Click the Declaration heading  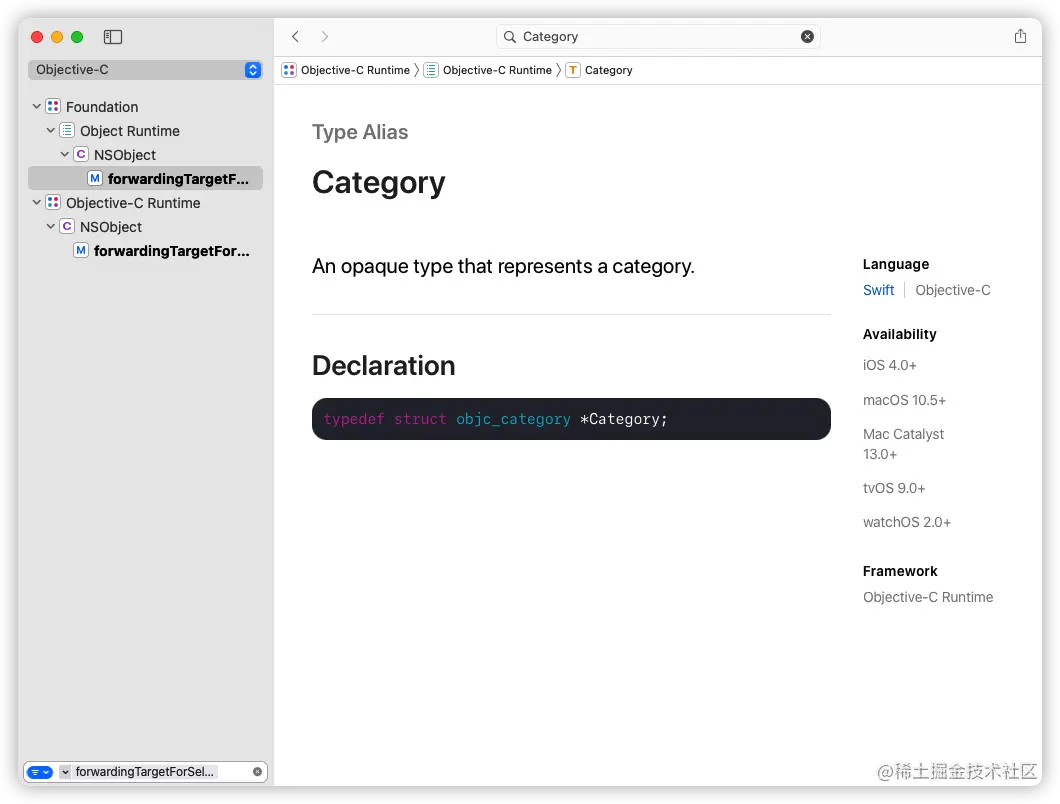pos(383,366)
